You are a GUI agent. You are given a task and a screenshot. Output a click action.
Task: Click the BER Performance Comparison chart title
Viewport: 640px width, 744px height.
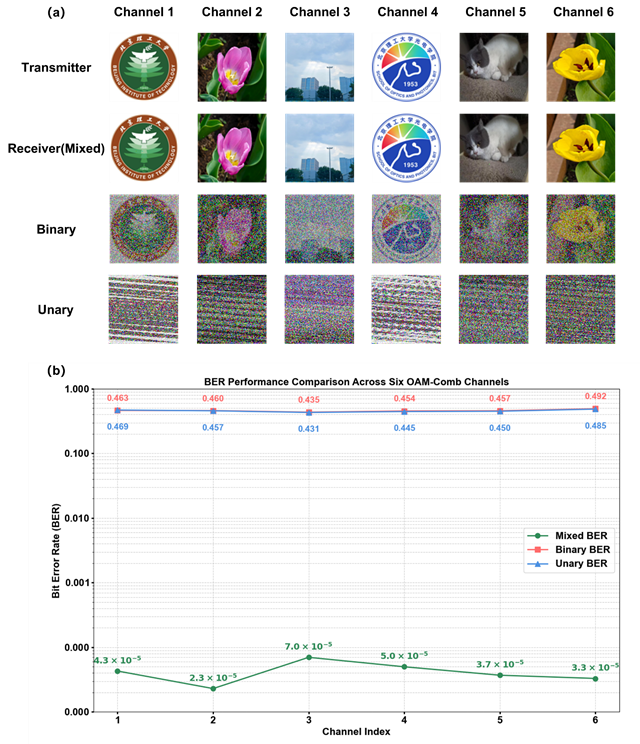pos(356,382)
